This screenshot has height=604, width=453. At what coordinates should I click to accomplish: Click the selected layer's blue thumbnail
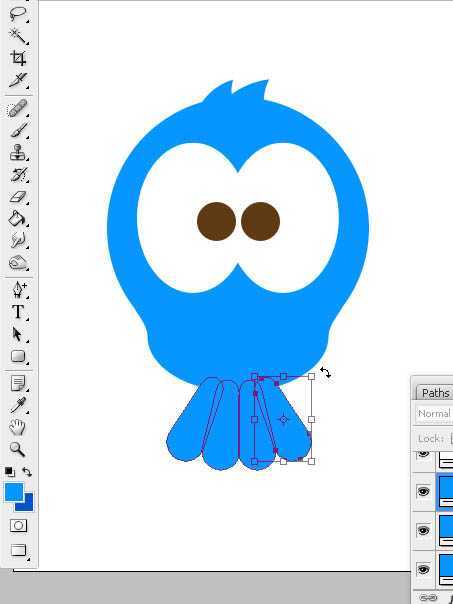point(446,492)
